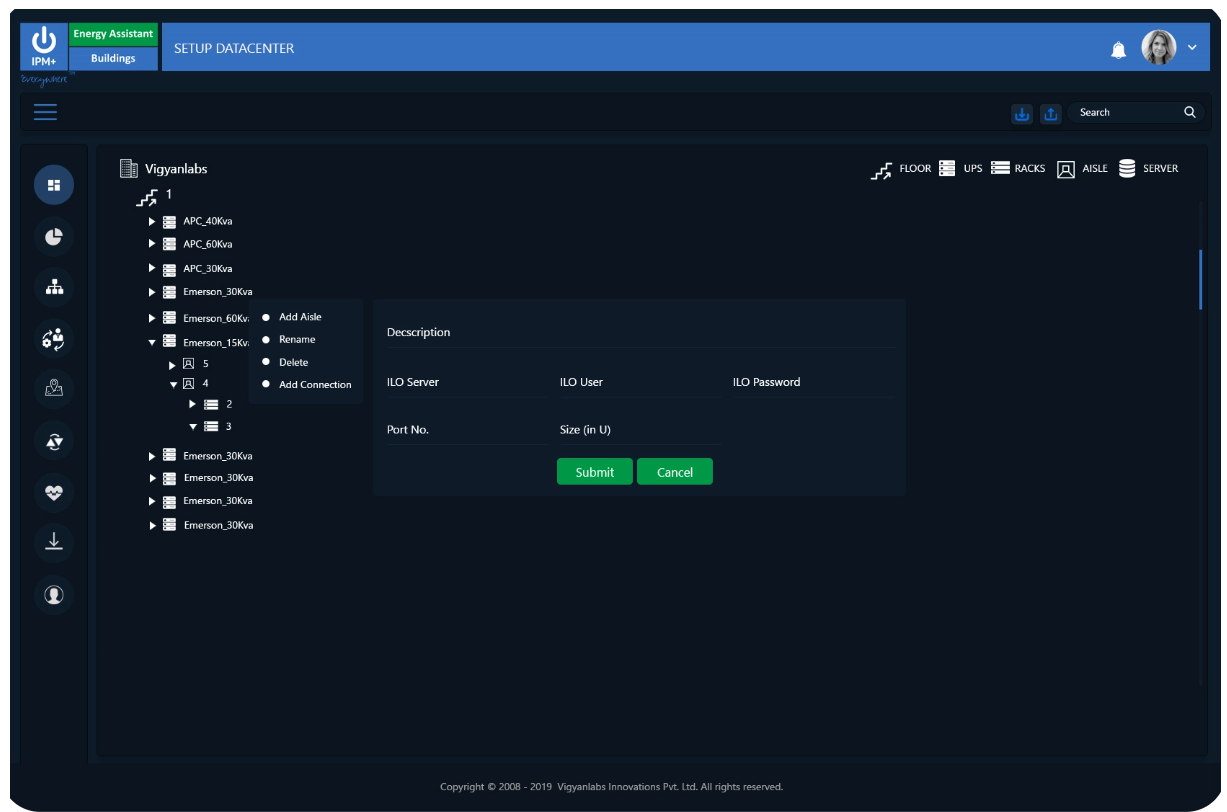Open the recycle triangle sidebar icon

click(54, 440)
